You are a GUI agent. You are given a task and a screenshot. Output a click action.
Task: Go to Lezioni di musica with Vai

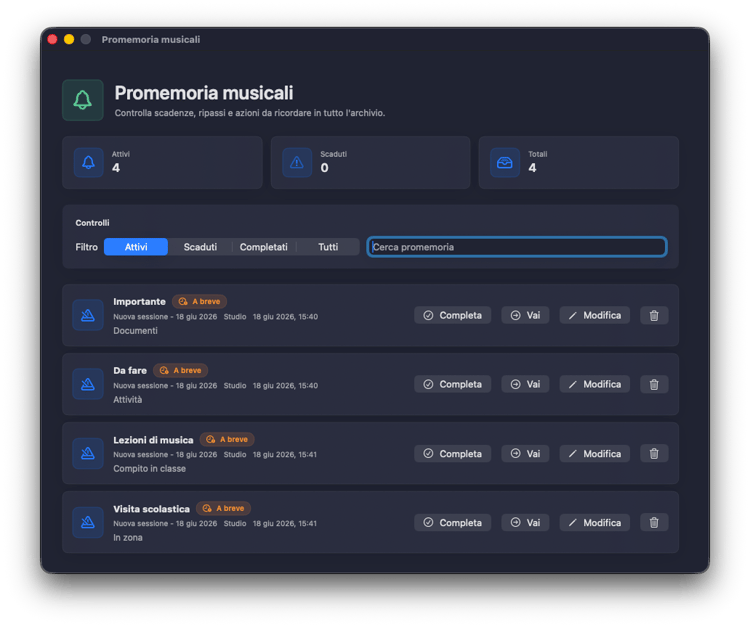click(x=525, y=453)
